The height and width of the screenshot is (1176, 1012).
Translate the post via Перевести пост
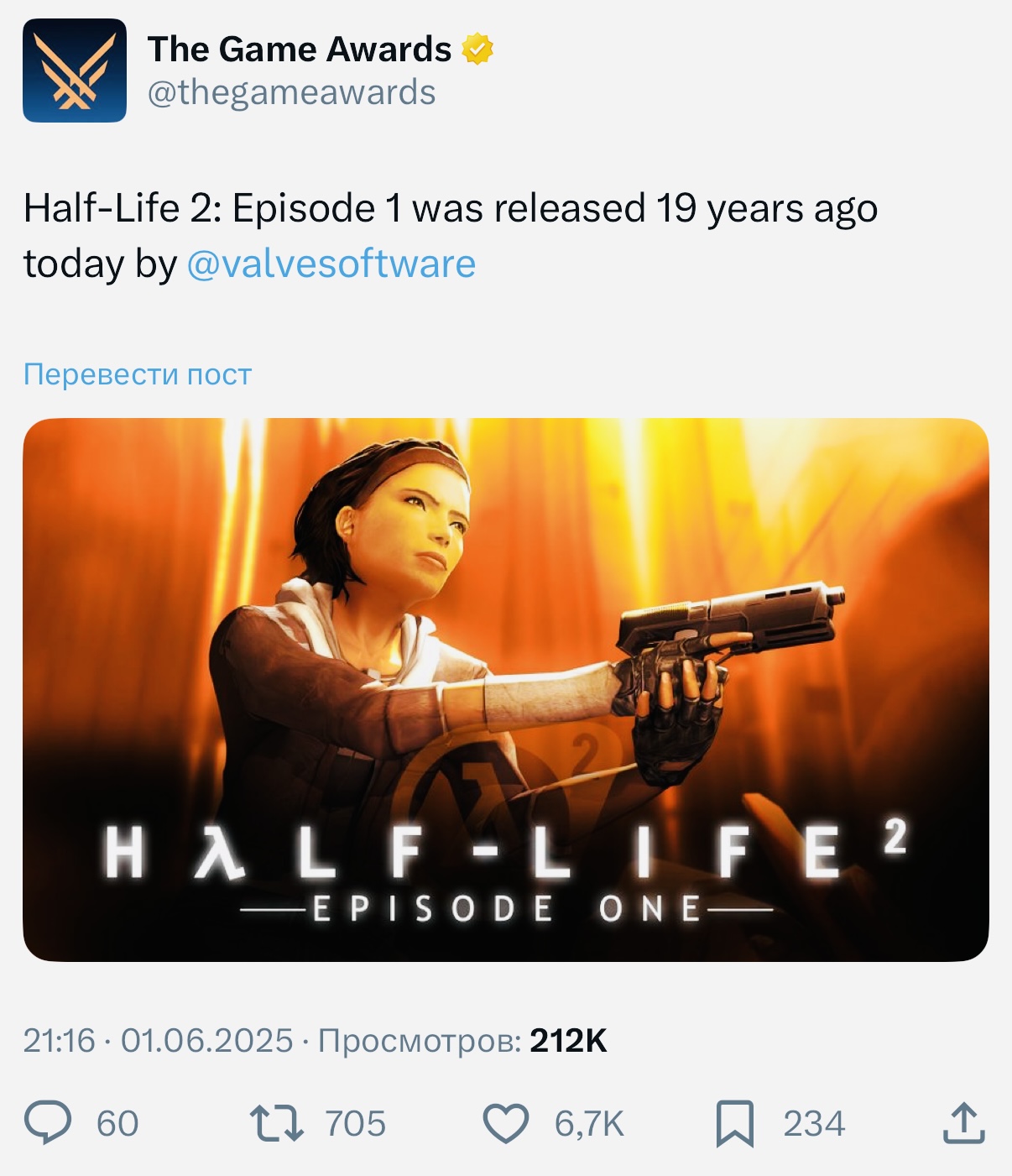[138, 374]
